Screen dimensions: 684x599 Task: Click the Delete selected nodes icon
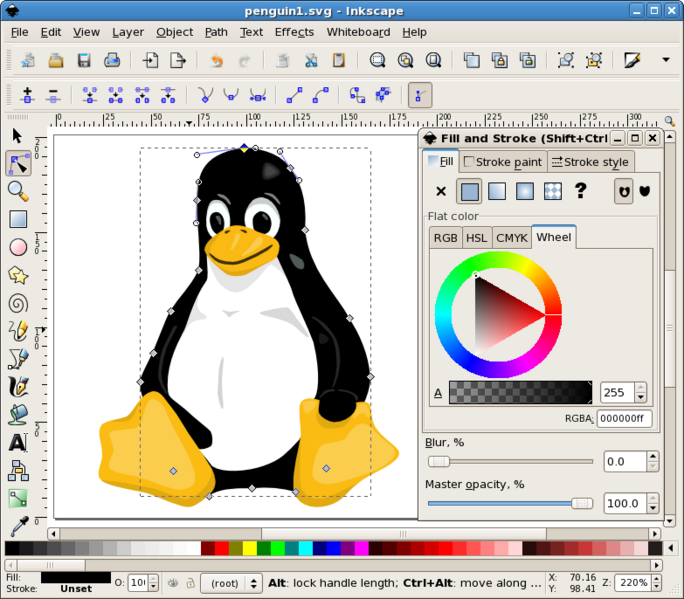click(53, 95)
